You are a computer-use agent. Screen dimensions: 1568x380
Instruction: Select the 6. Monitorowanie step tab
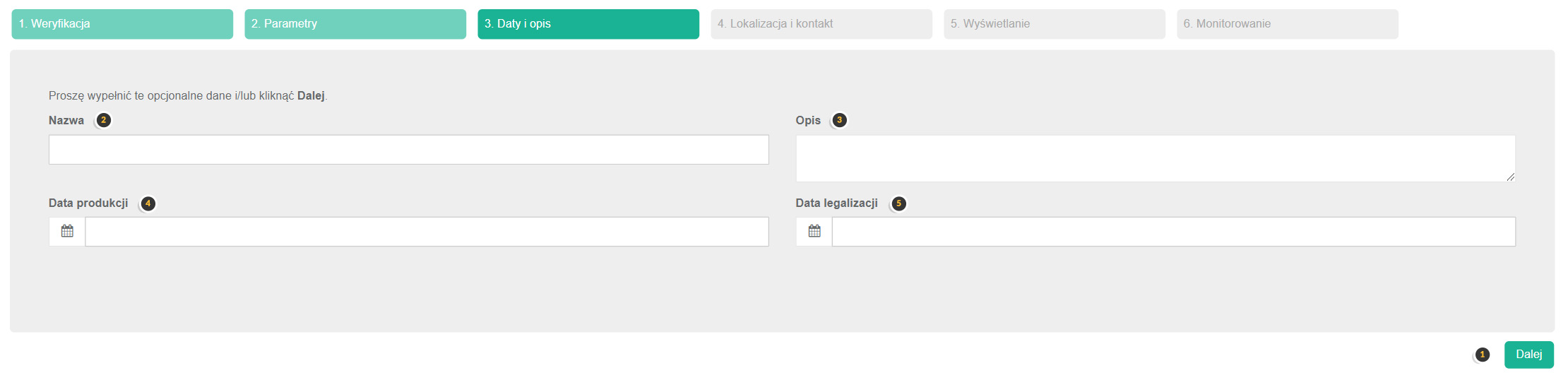point(1288,24)
